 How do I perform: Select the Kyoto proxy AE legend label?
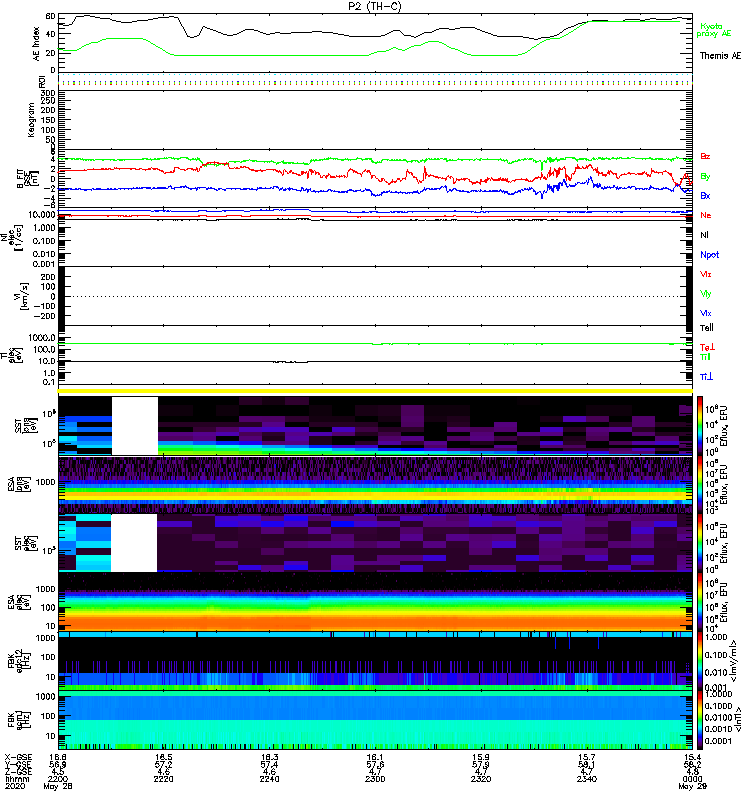point(714,30)
